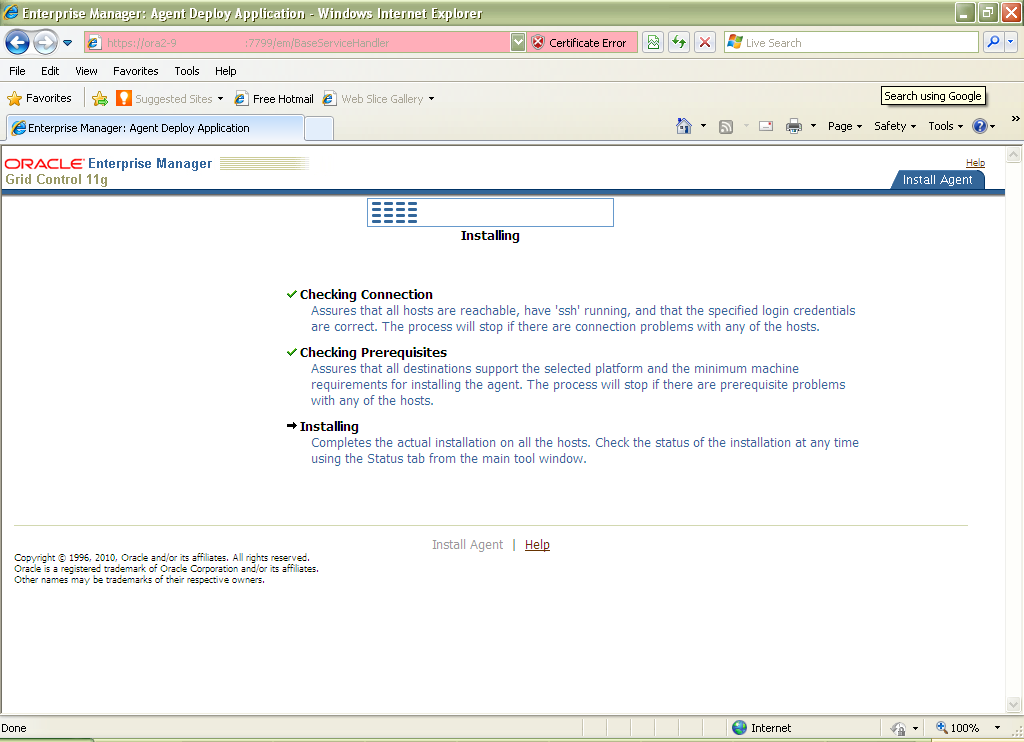Click the browser Back arrow button
Viewport: 1024px width, 742px height.
pyautogui.click(x=17, y=43)
